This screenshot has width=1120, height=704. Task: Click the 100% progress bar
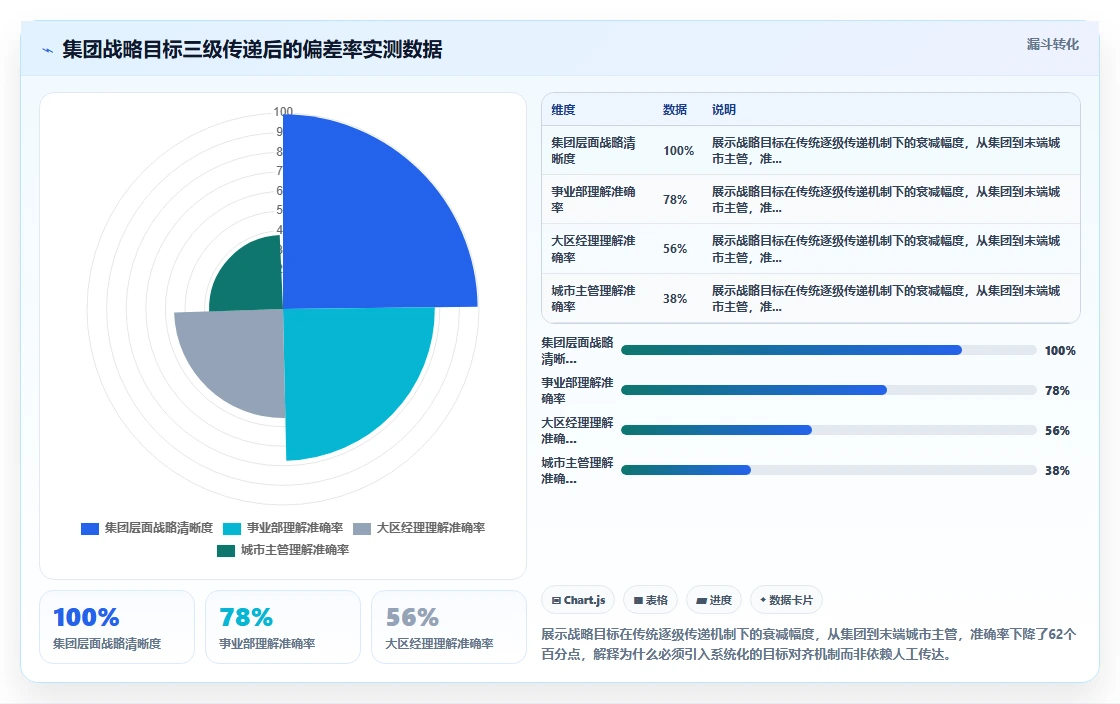tap(829, 350)
